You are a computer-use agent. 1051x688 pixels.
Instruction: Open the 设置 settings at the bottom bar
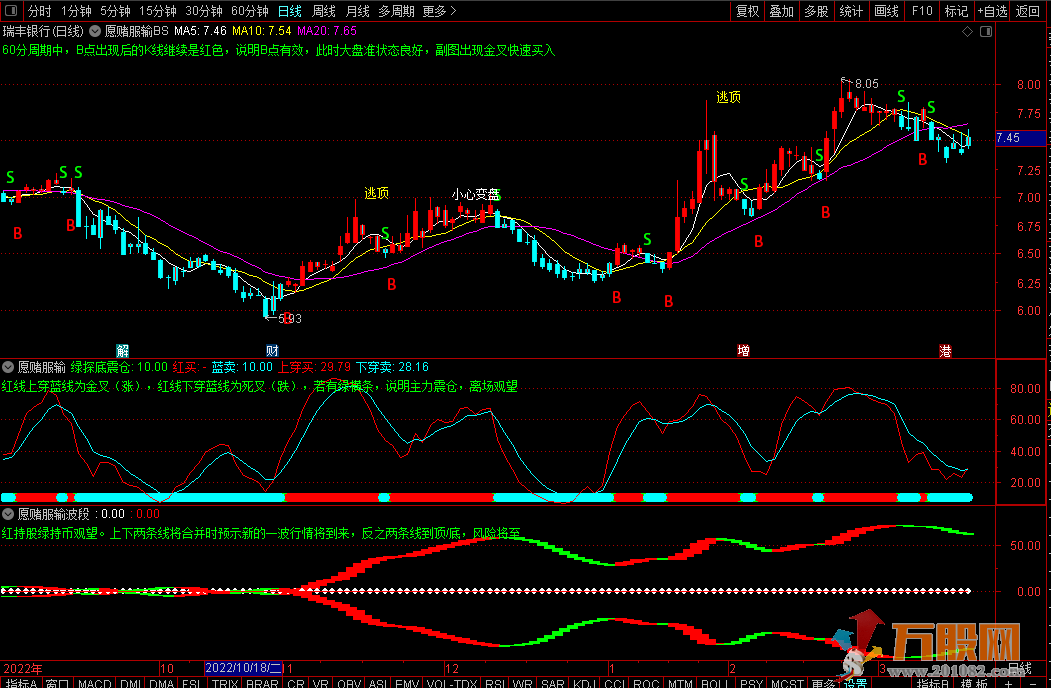click(855, 683)
